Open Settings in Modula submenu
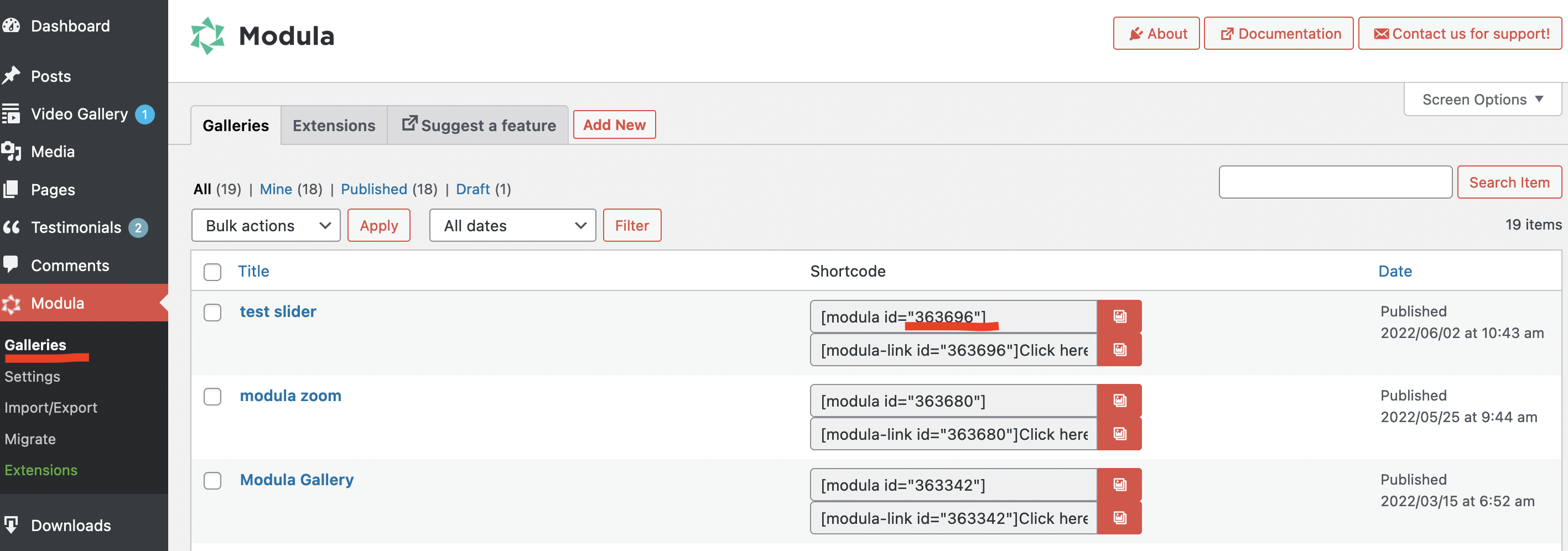The image size is (1568, 551). 32,376
